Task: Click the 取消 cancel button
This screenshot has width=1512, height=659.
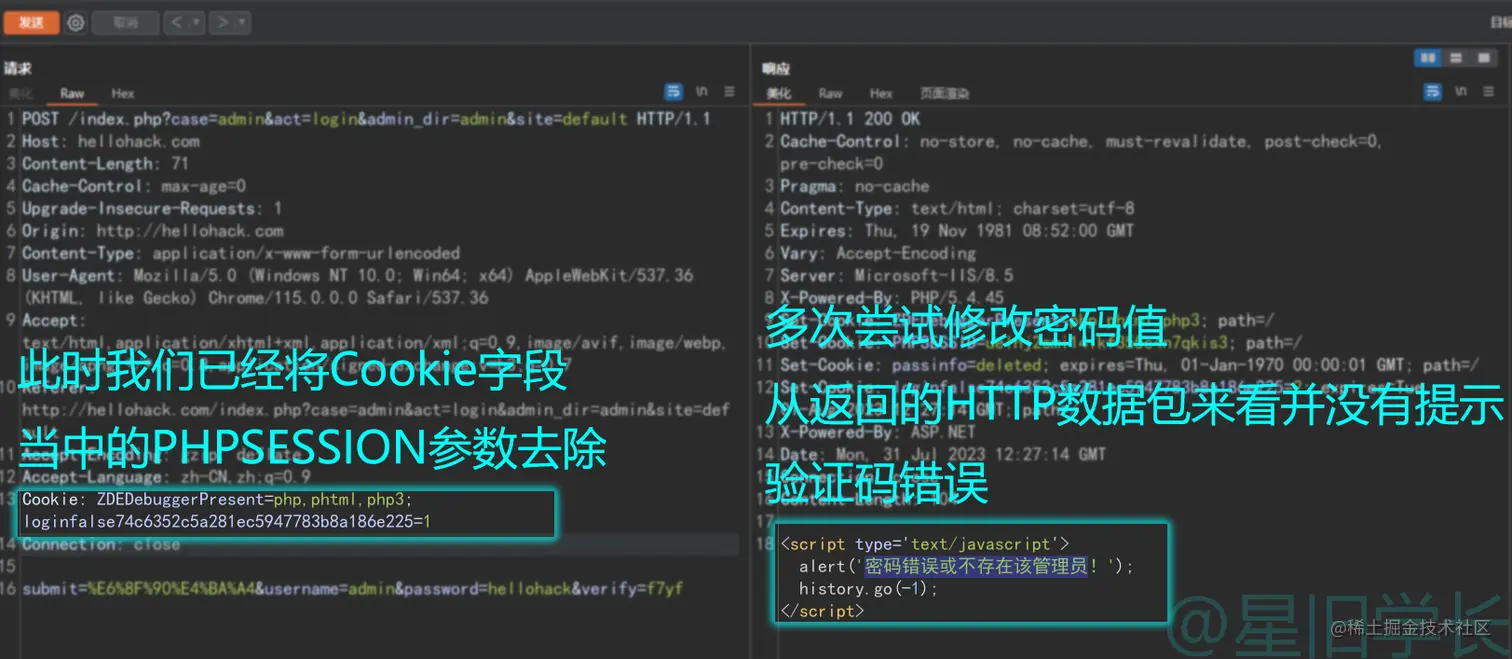Action: tap(125, 22)
